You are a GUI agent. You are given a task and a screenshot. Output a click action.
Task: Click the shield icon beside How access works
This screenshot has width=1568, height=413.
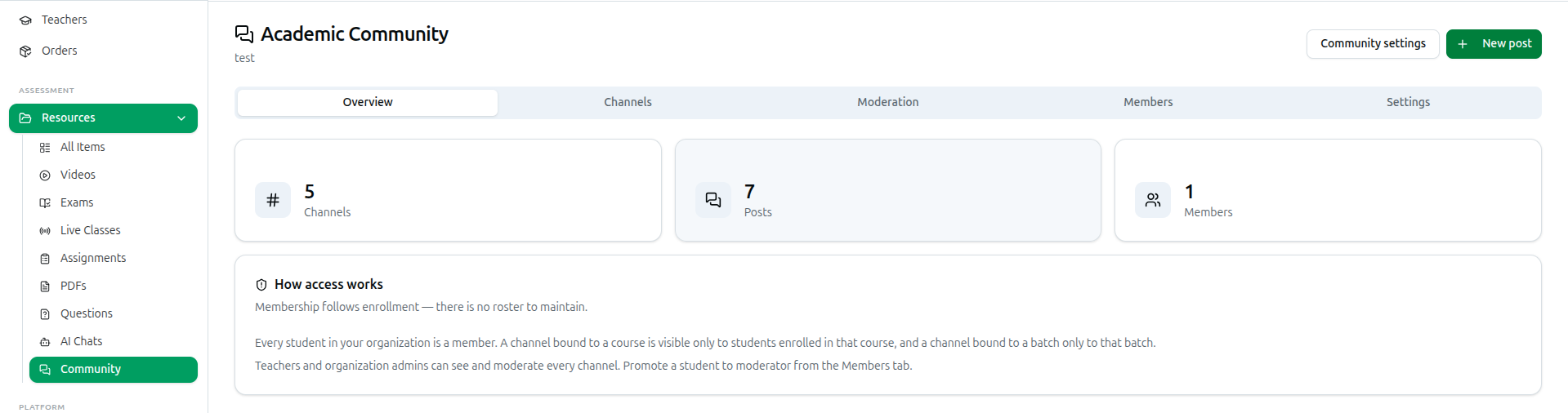pos(261,285)
